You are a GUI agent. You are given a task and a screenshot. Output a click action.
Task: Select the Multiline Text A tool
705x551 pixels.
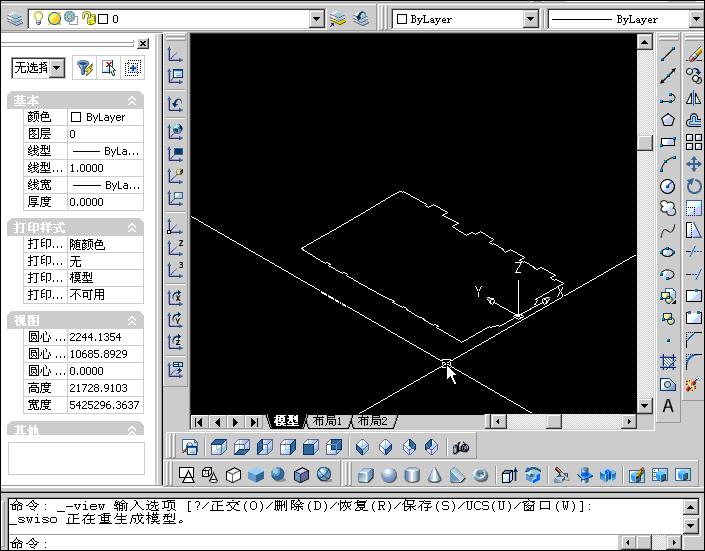tap(668, 406)
